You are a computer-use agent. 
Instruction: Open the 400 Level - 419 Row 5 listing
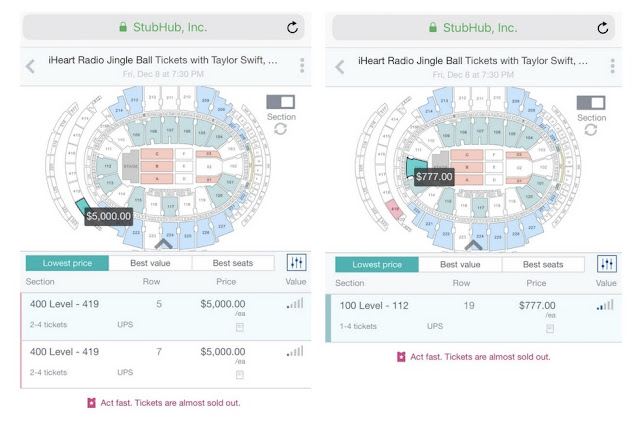[160, 316]
